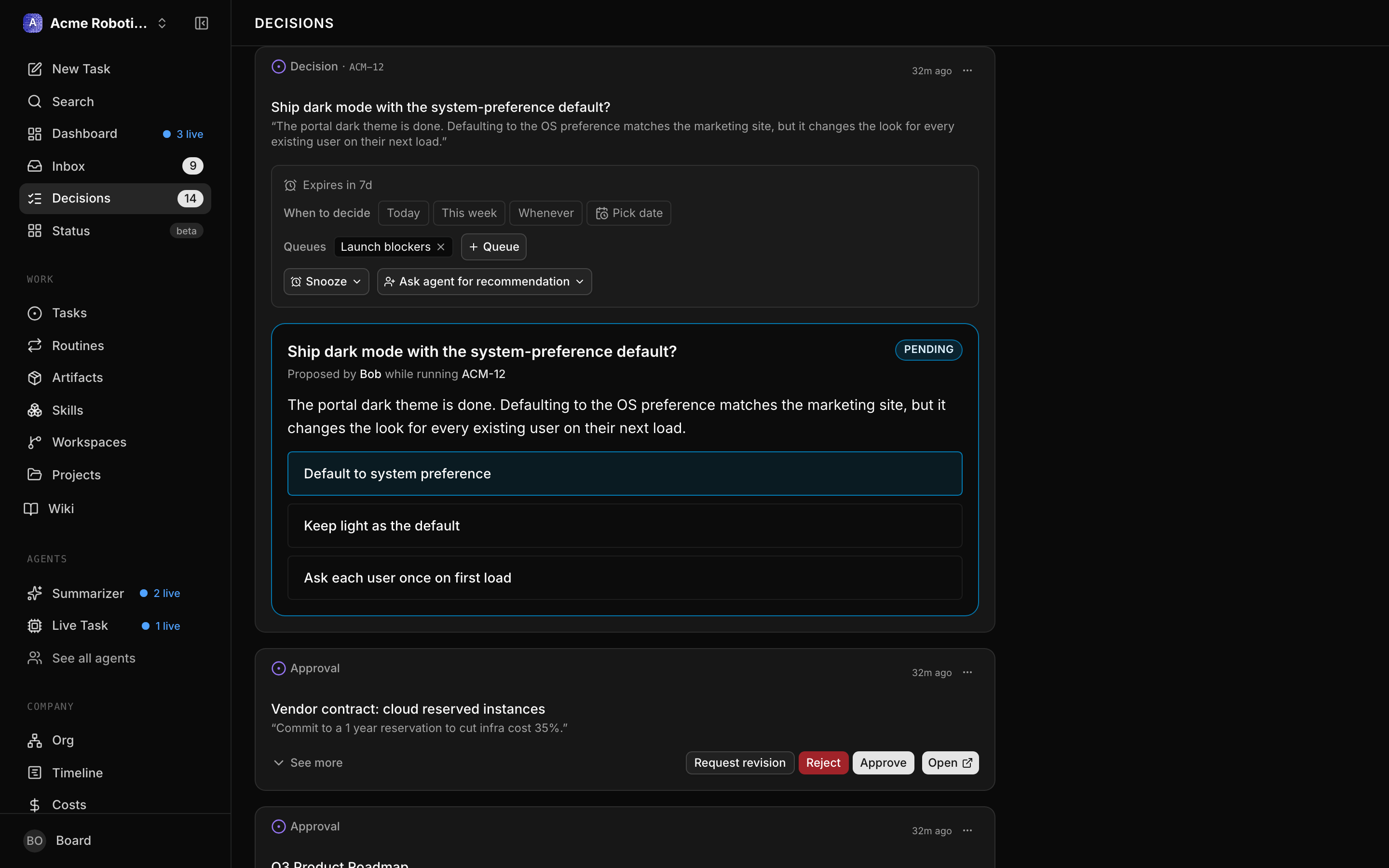This screenshot has height=868, width=1389.
Task: Collapse the sidebar panel icon
Action: click(x=201, y=23)
